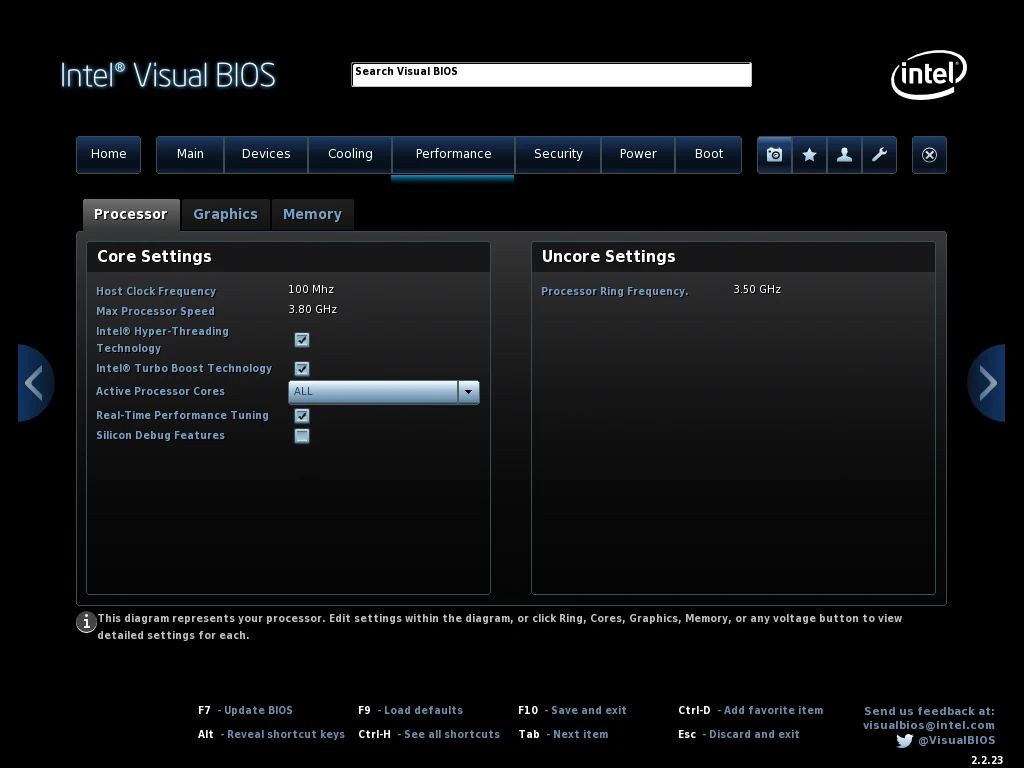The image size is (1024, 768).
Task: Click the user profile icon
Action: [x=844, y=155]
